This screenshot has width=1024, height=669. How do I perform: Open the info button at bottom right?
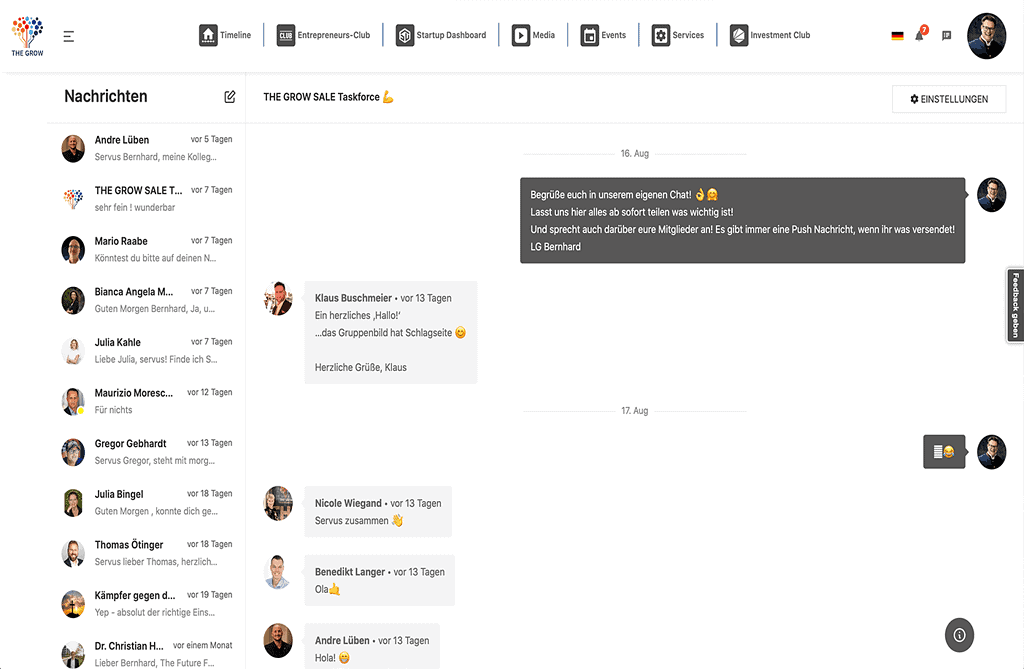[x=959, y=635]
